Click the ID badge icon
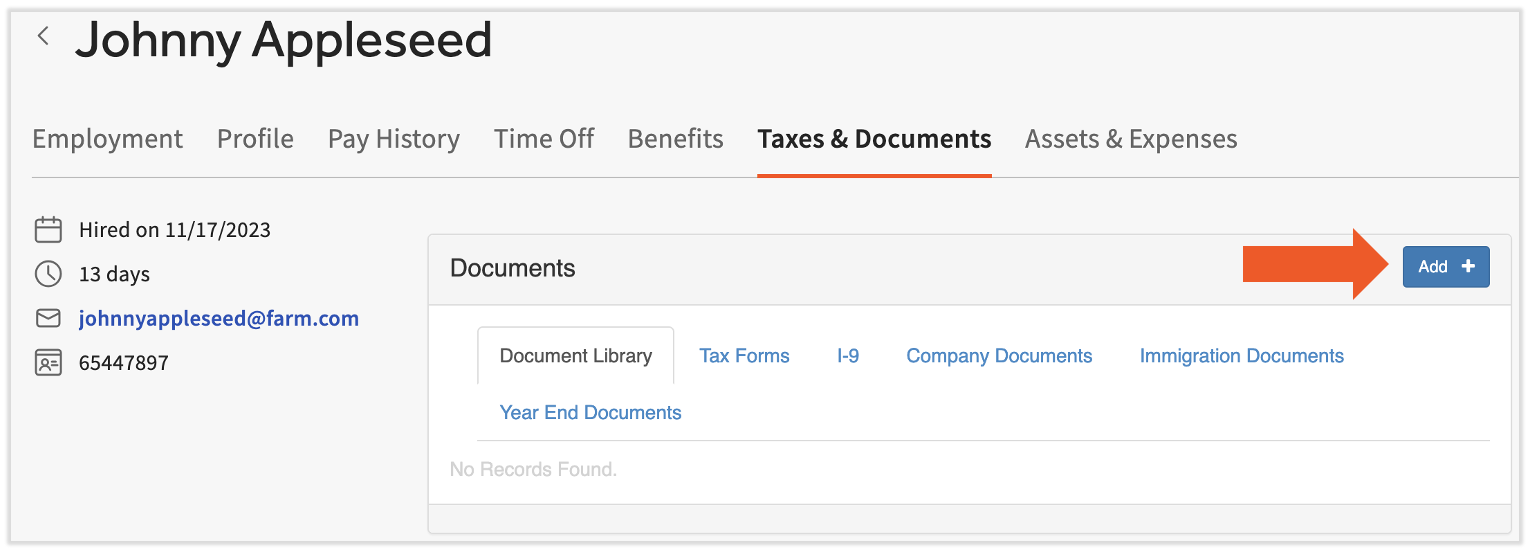1532x552 pixels. coord(48,363)
